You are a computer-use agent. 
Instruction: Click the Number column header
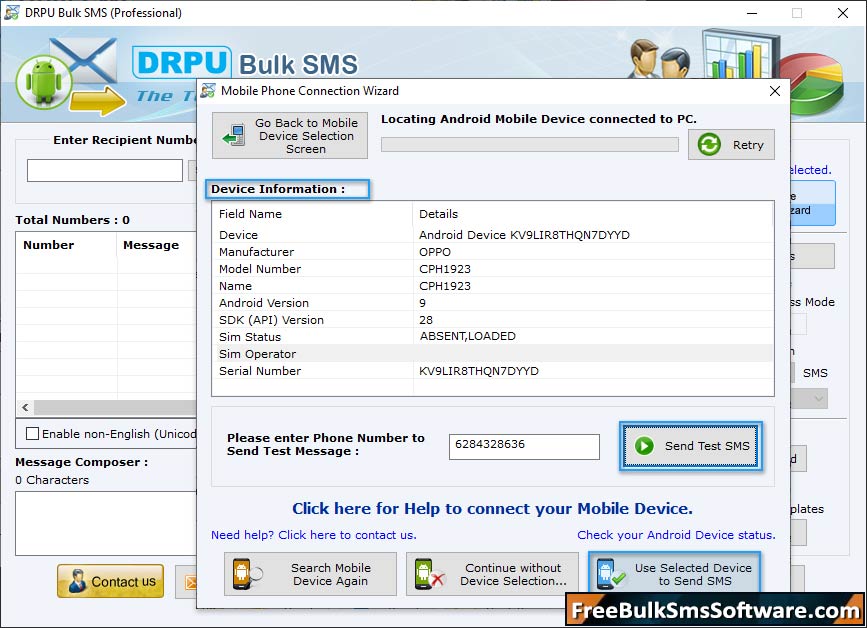click(x=66, y=245)
